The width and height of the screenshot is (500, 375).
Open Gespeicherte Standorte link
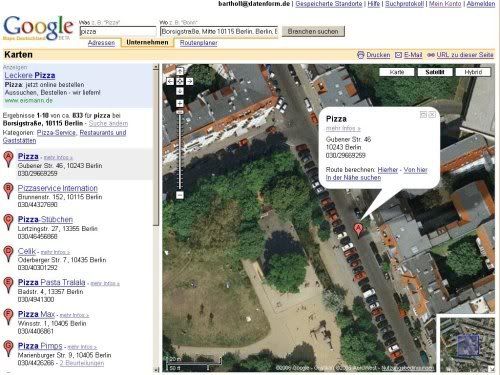329,4
